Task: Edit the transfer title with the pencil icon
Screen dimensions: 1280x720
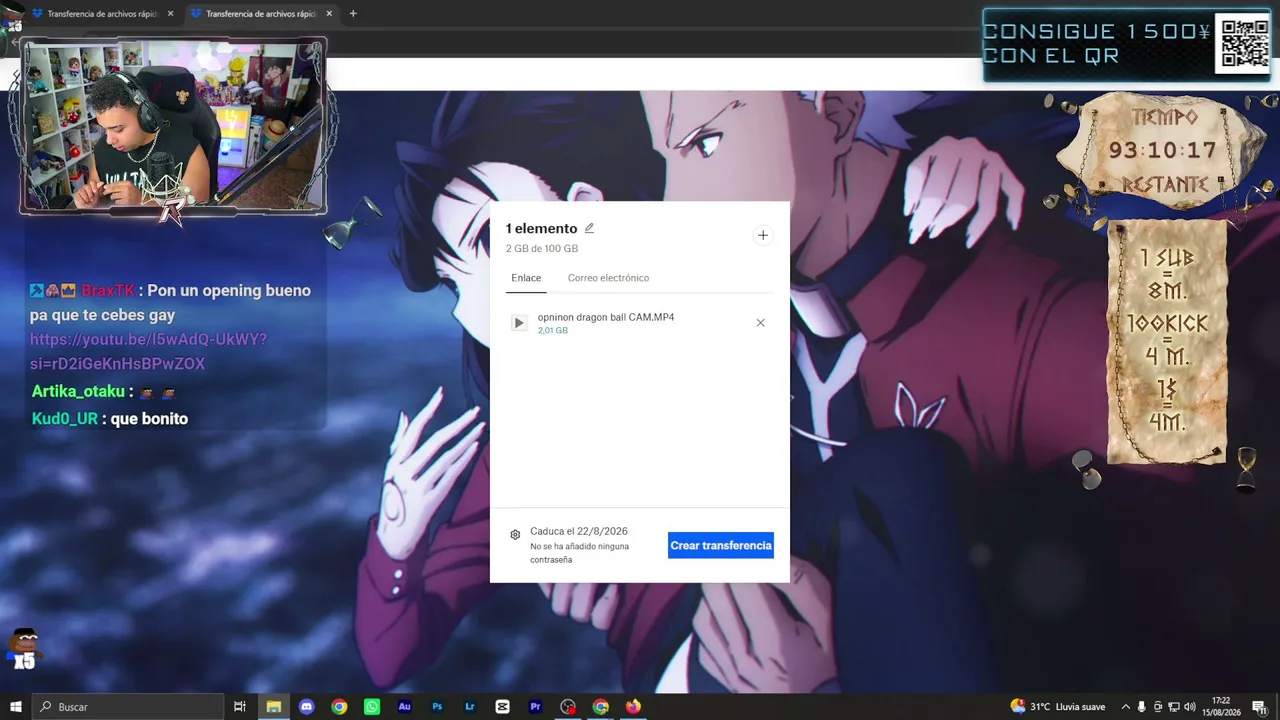Action: click(x=589, y=228)
